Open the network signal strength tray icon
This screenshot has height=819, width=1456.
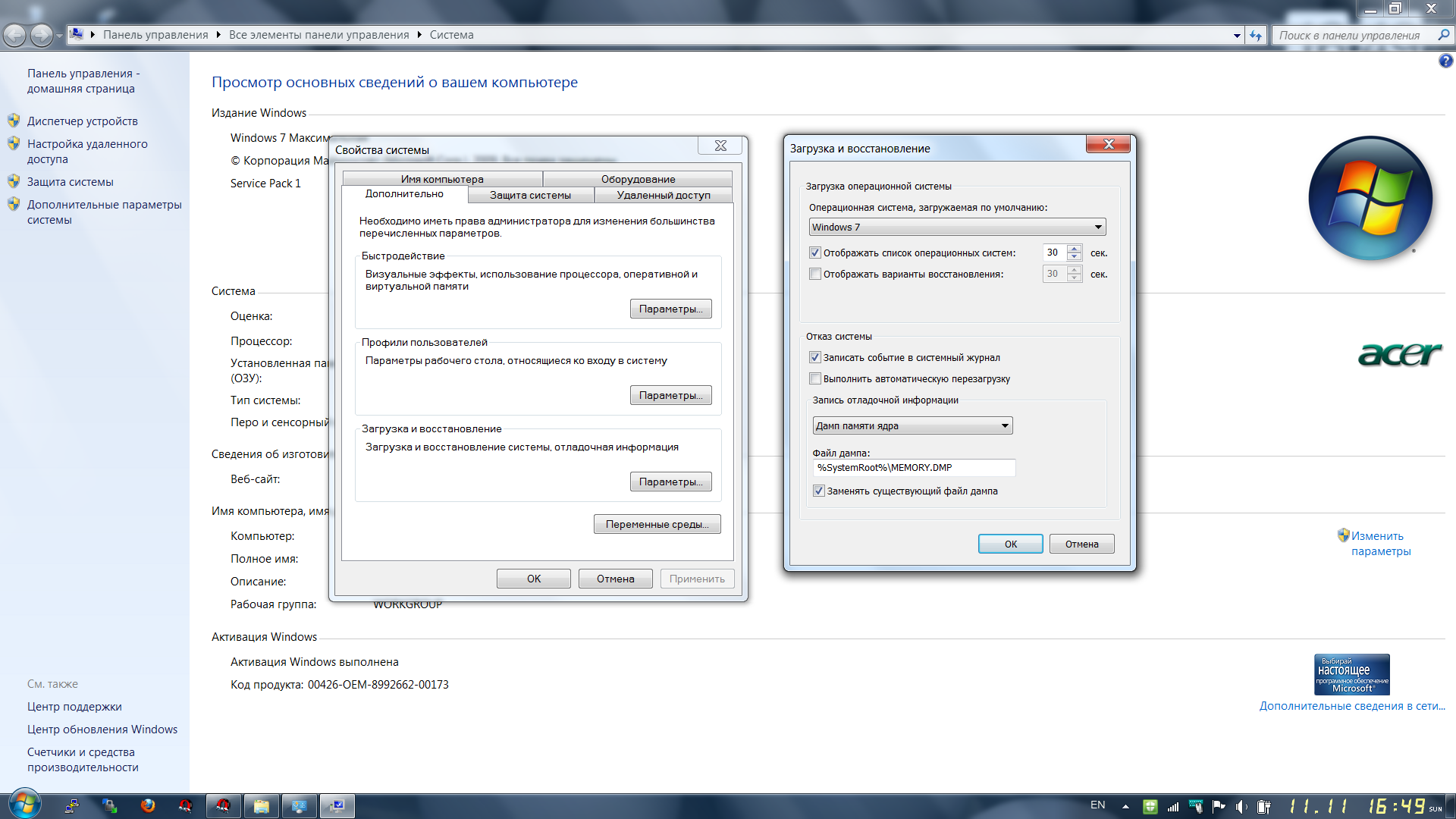[1173, 806]
